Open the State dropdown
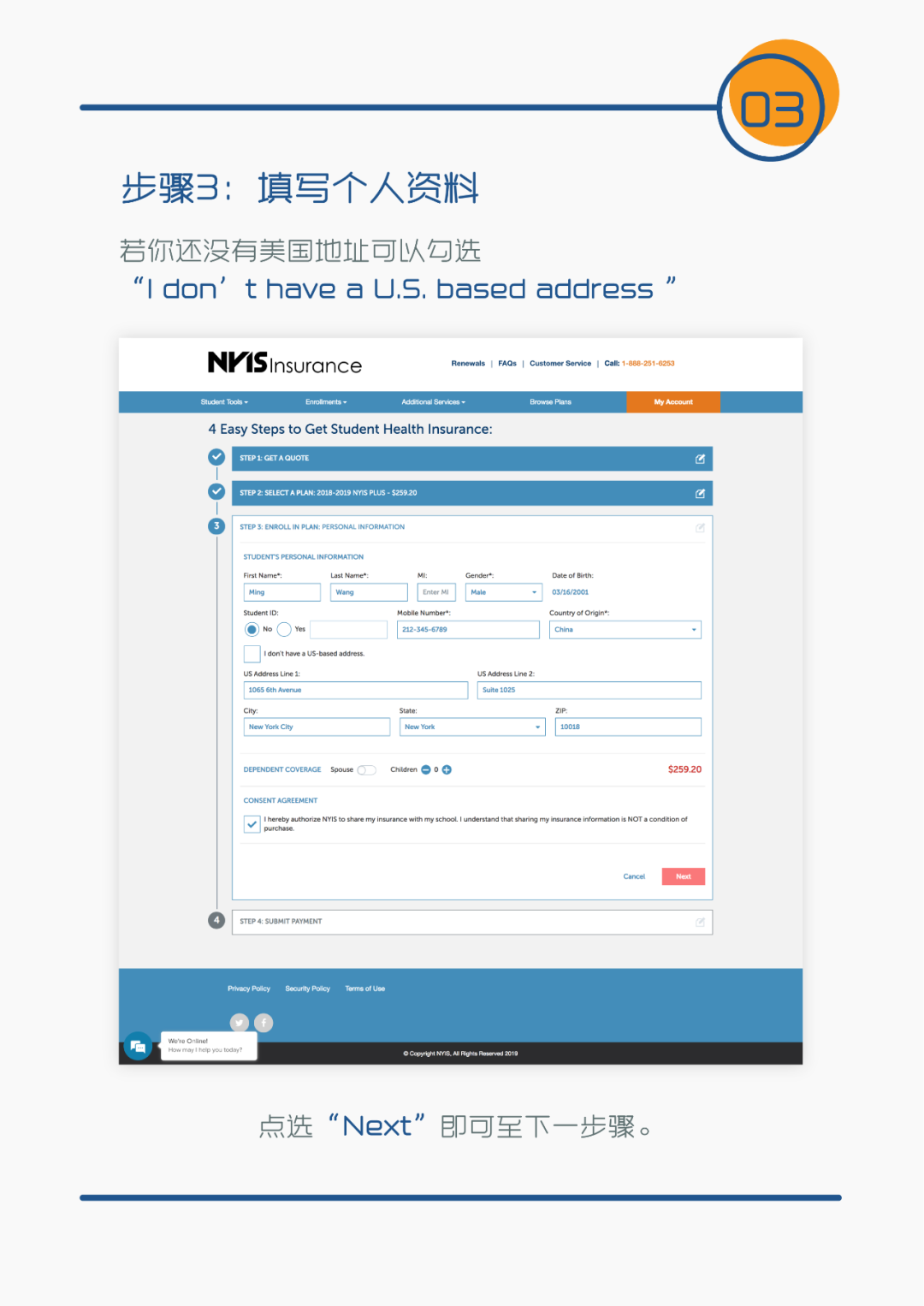924x1306 pixels. point(472,727)
